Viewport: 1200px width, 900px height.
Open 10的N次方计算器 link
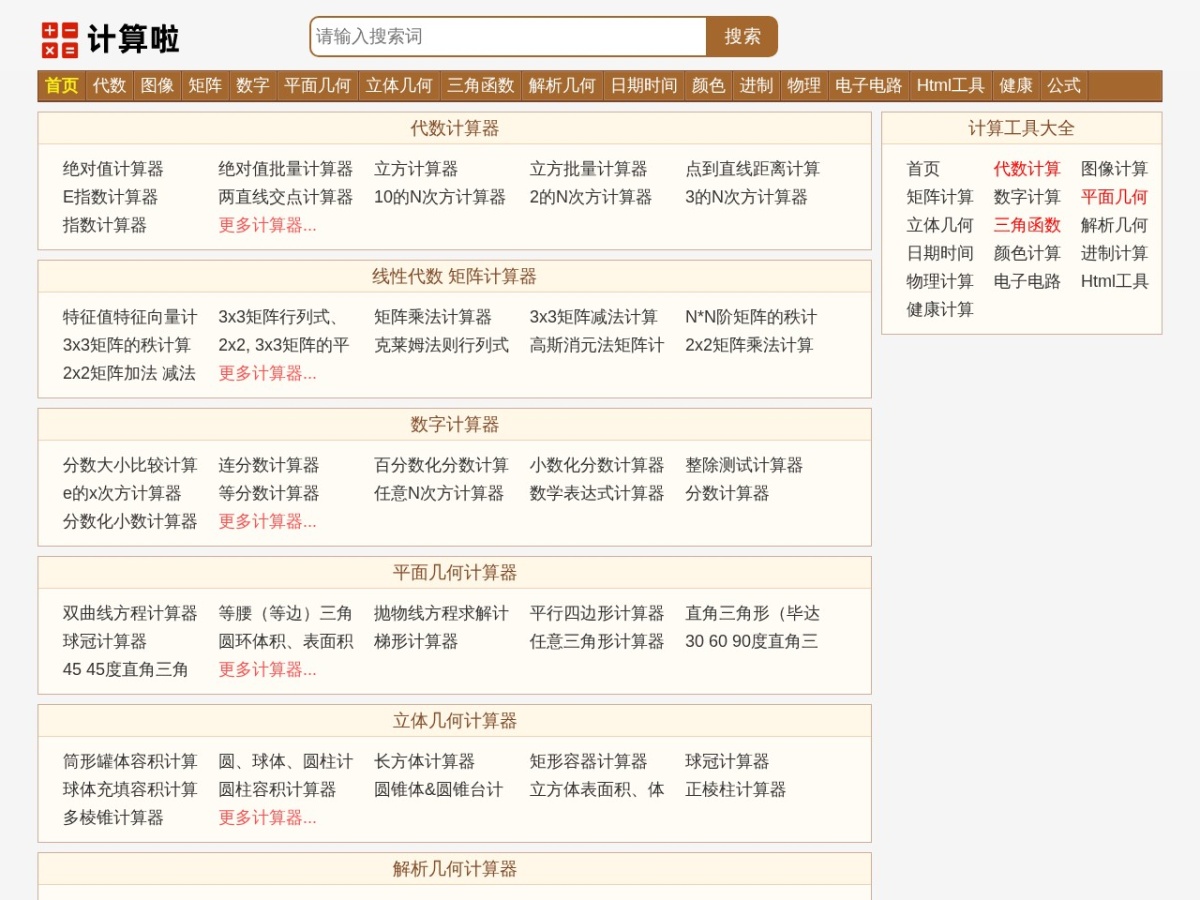440,197
